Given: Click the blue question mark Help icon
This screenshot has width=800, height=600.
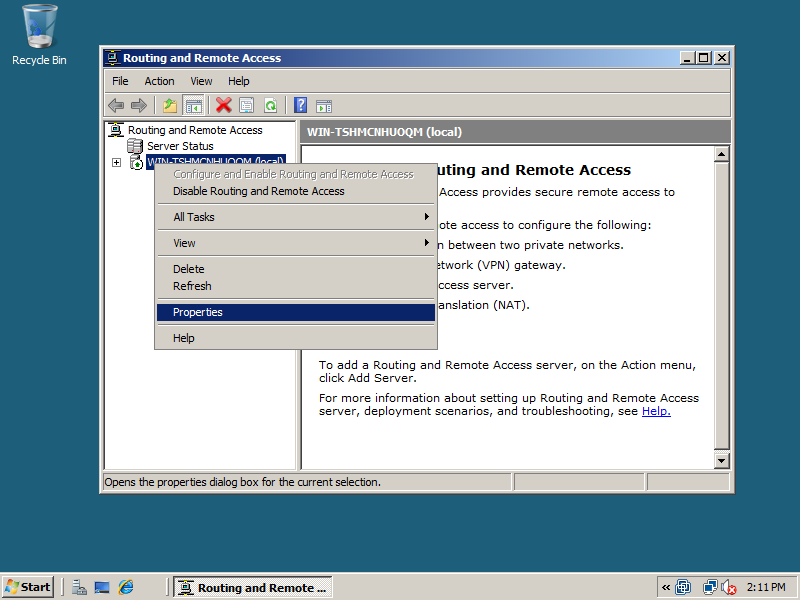Looking at the screenshot, I should coord(301,106).
